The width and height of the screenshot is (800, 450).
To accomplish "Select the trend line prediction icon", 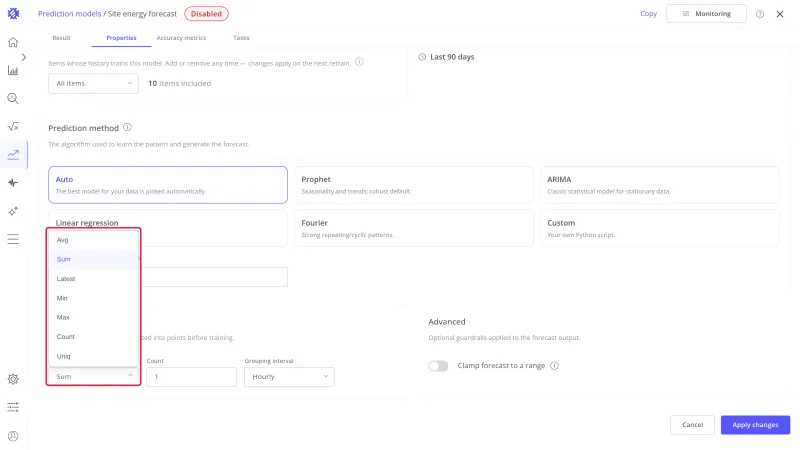I will (13, 155).
